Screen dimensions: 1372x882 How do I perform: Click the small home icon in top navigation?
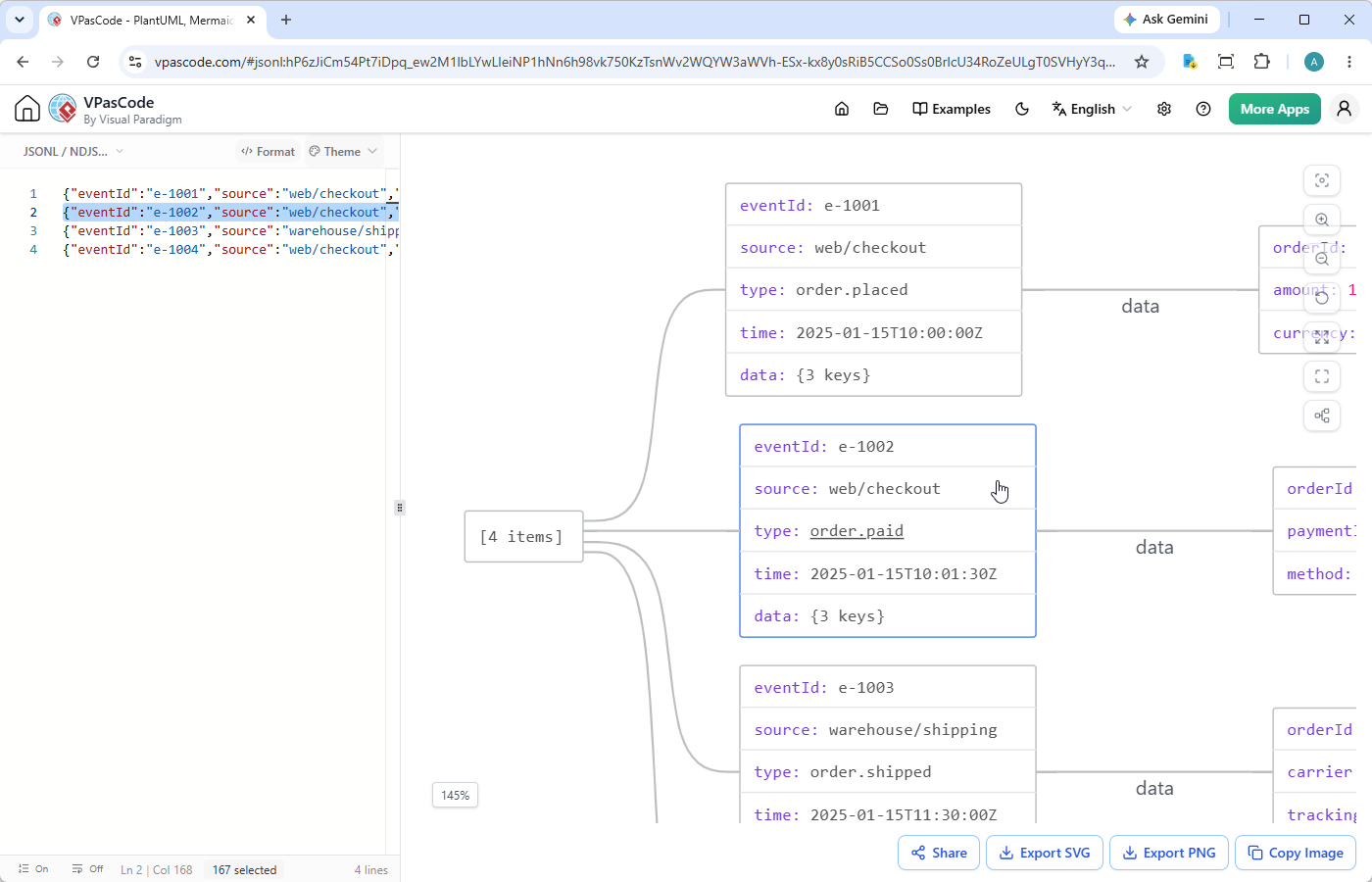pyautogui.click(x=842, y=109)
